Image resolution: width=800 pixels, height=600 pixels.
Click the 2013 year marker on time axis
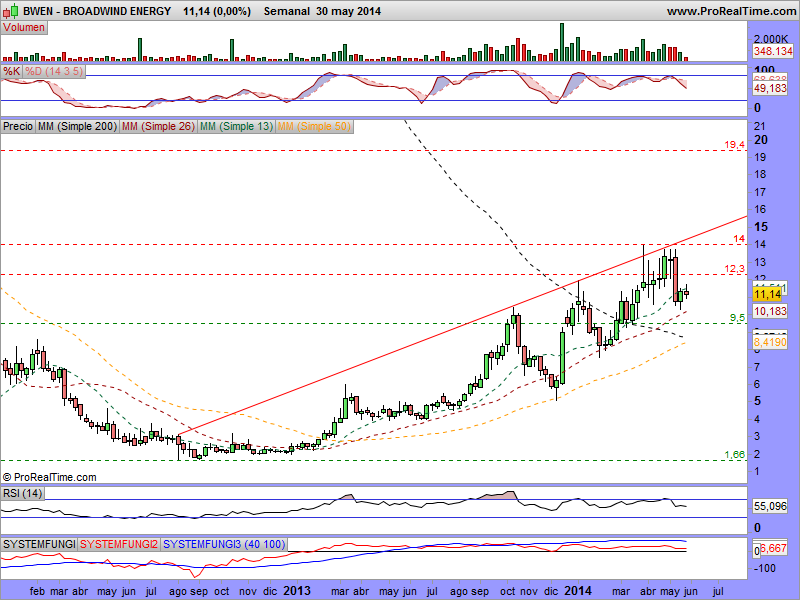[x=296, y=590]
